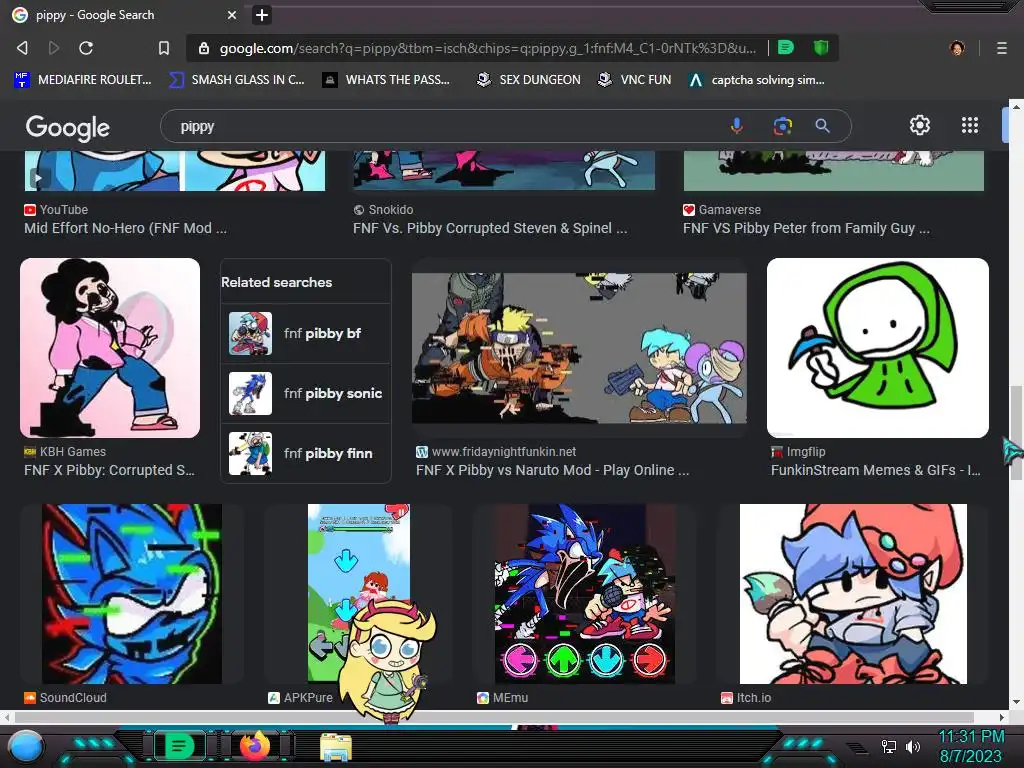Click the browser forward arrow
Screen dimensions: 1024x768
54,48
